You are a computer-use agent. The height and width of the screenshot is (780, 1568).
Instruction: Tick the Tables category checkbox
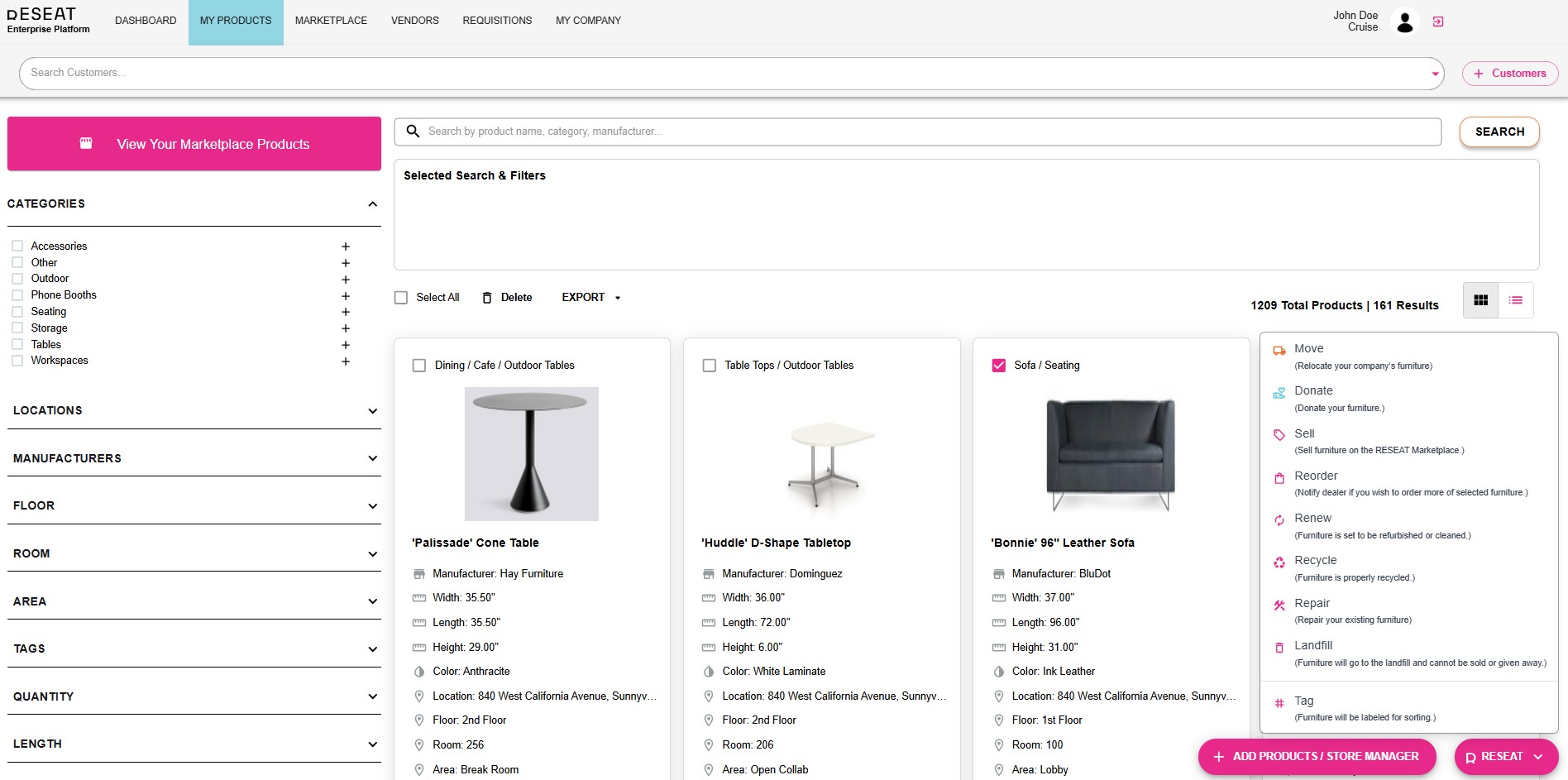click(x=17, y=345)
